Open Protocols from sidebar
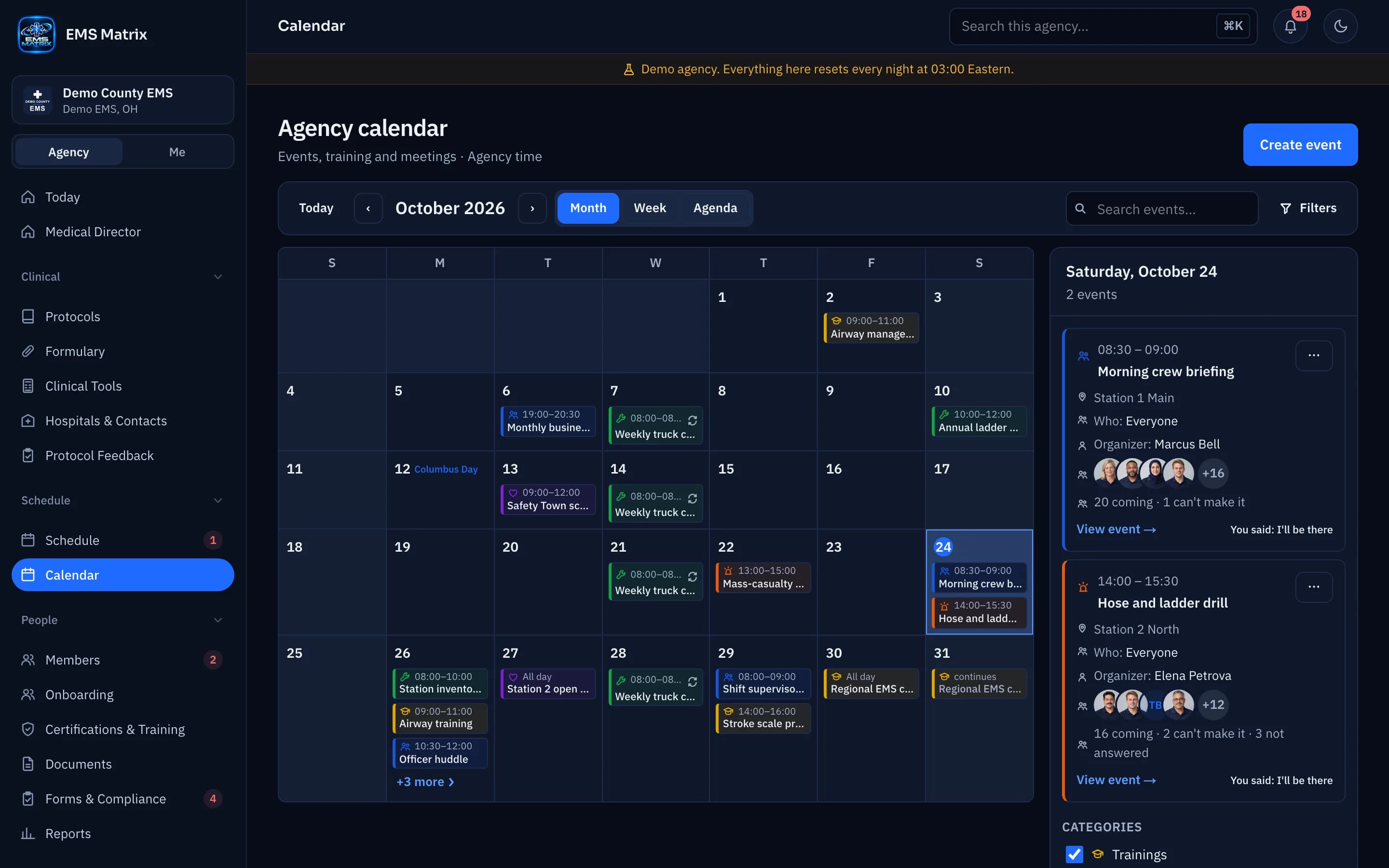Image resolution: width=1389 pixels, height=868 pixels. (123, 316)
